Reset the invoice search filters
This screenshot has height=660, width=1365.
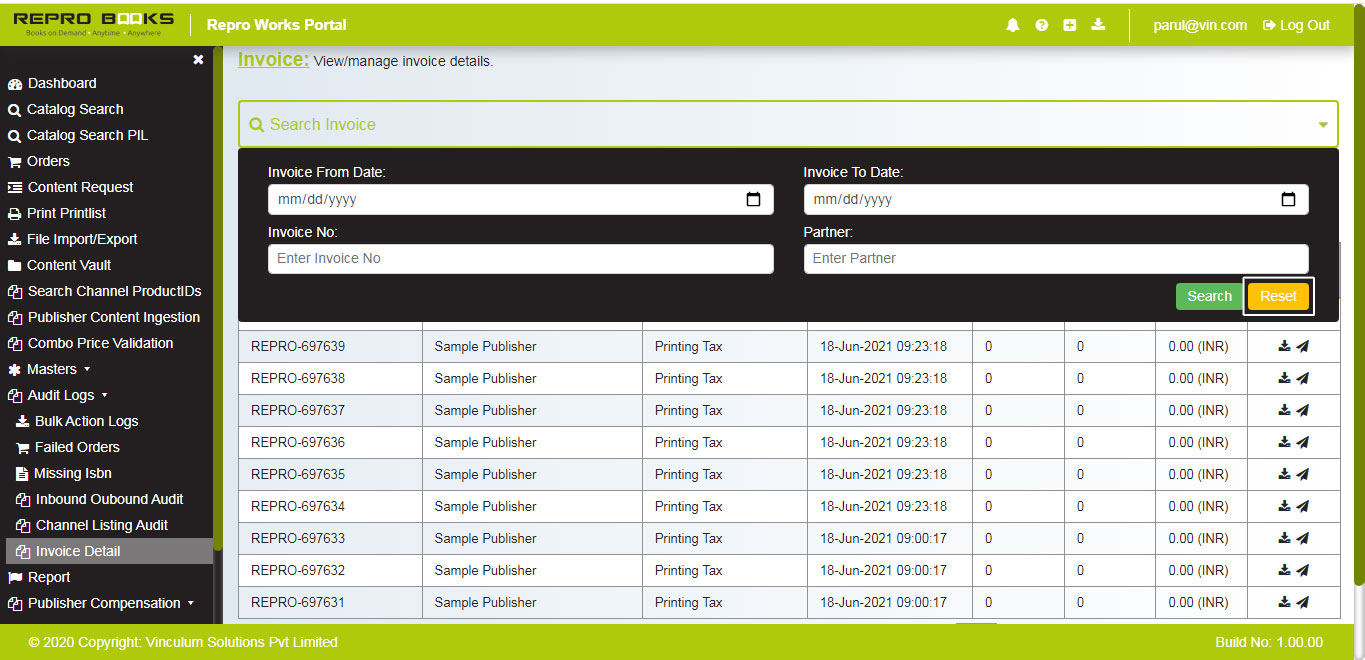click(x=1278, y=296)
